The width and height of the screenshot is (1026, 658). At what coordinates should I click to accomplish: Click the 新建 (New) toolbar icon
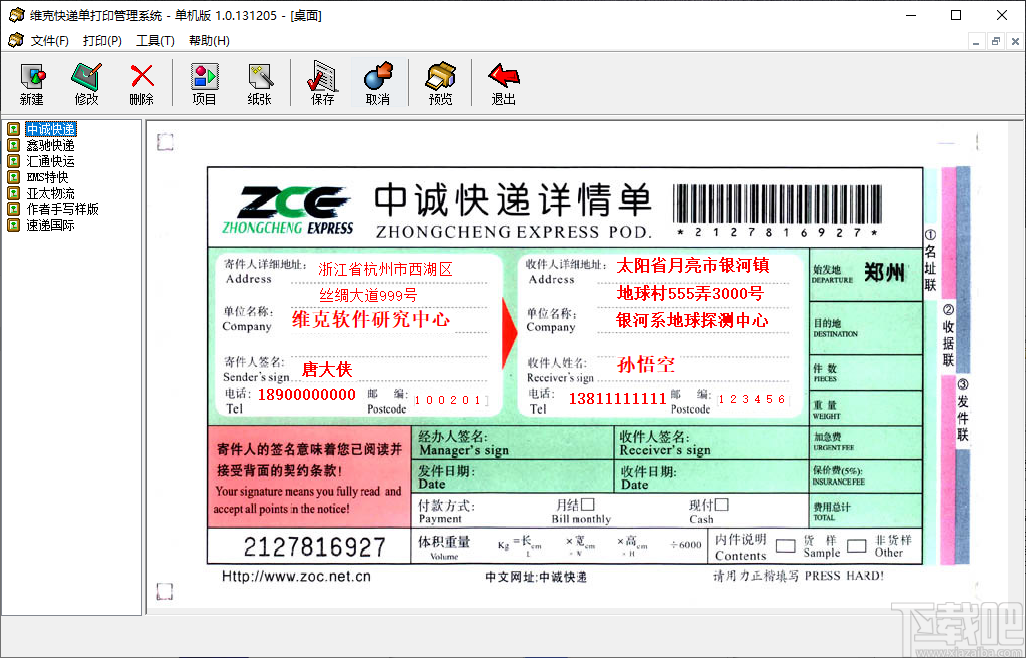coord(31,82)
